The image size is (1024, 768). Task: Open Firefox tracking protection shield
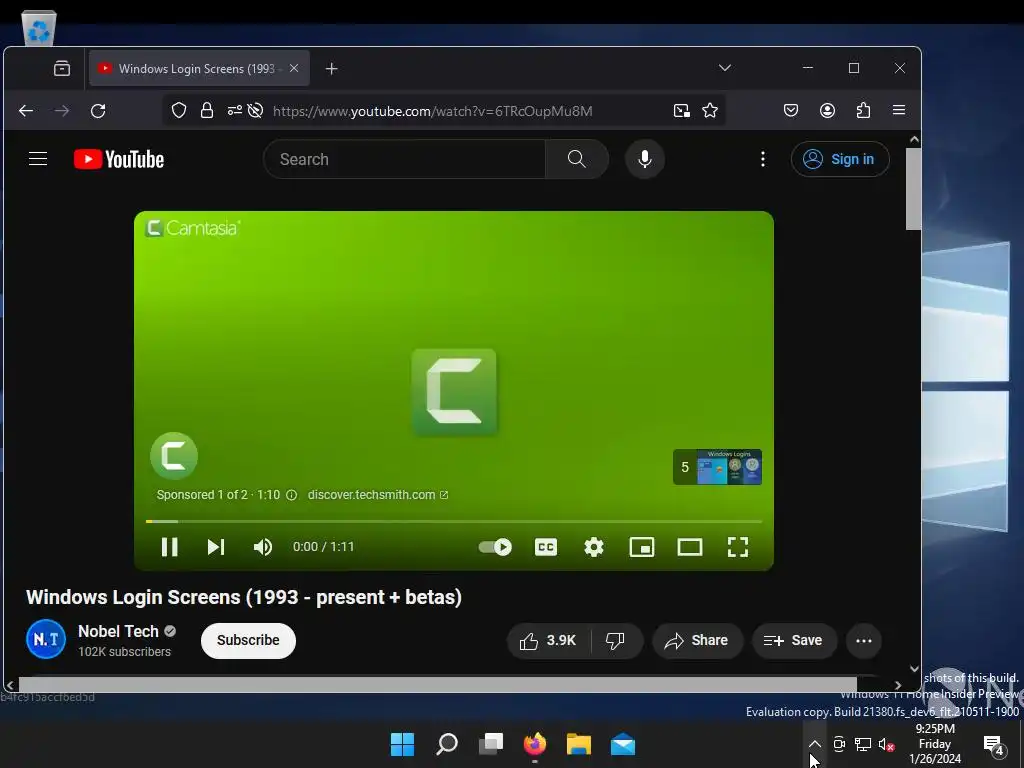pyautogui.click(x=179, y=110)
